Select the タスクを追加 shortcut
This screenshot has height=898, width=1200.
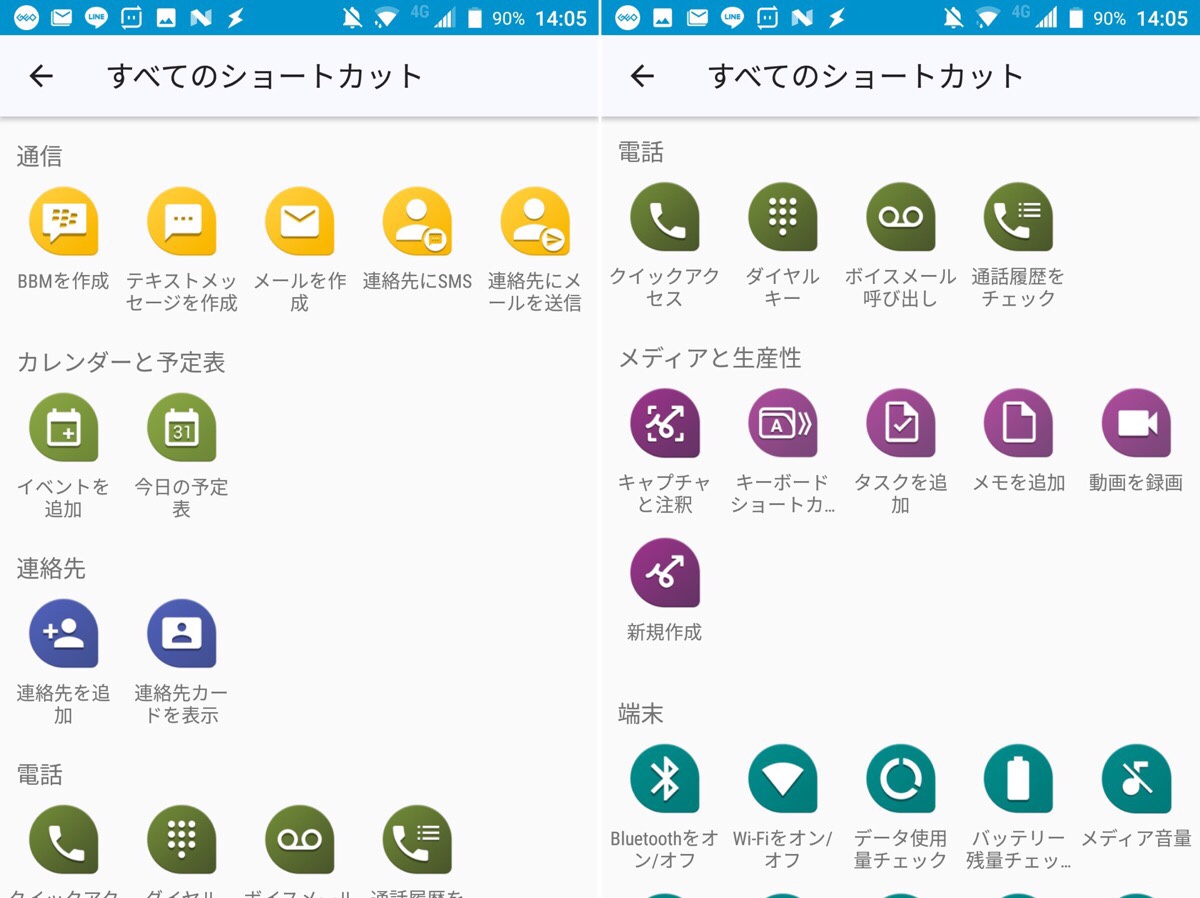tap(900, 423)
